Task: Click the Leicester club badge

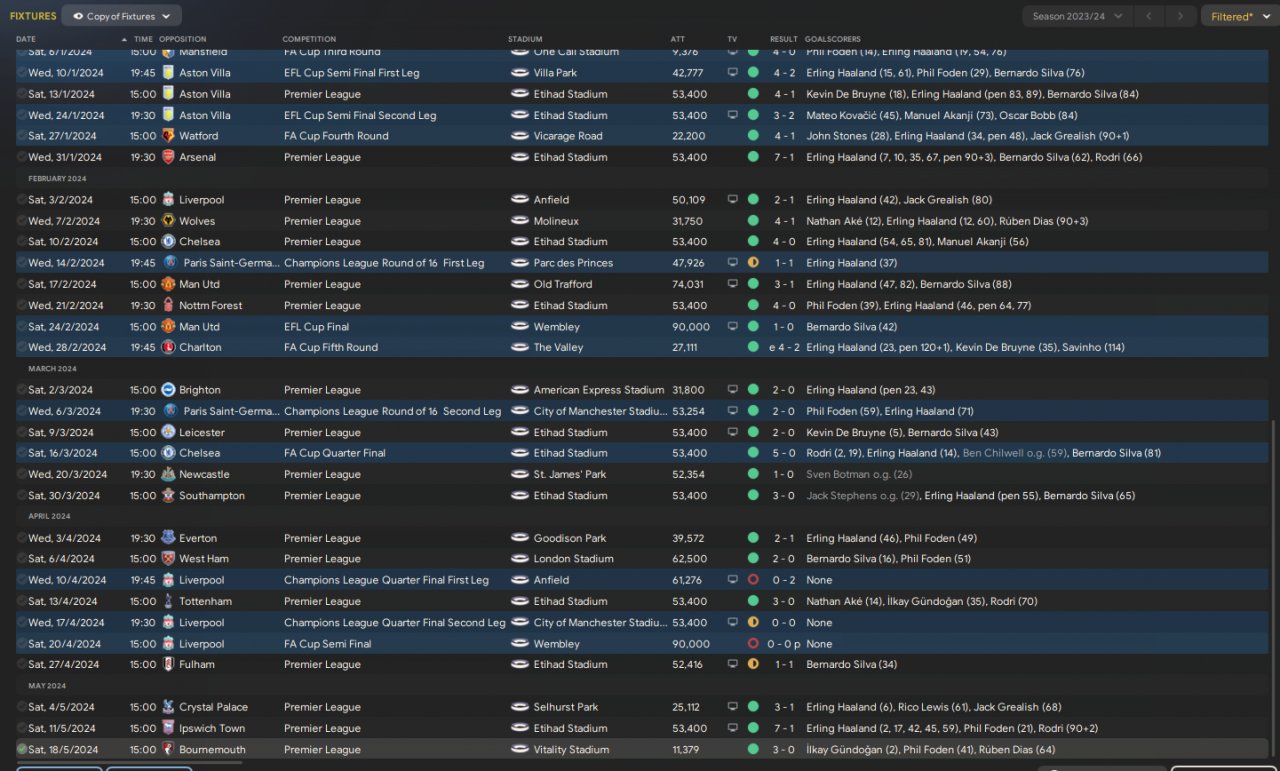Action: (167, 432)
